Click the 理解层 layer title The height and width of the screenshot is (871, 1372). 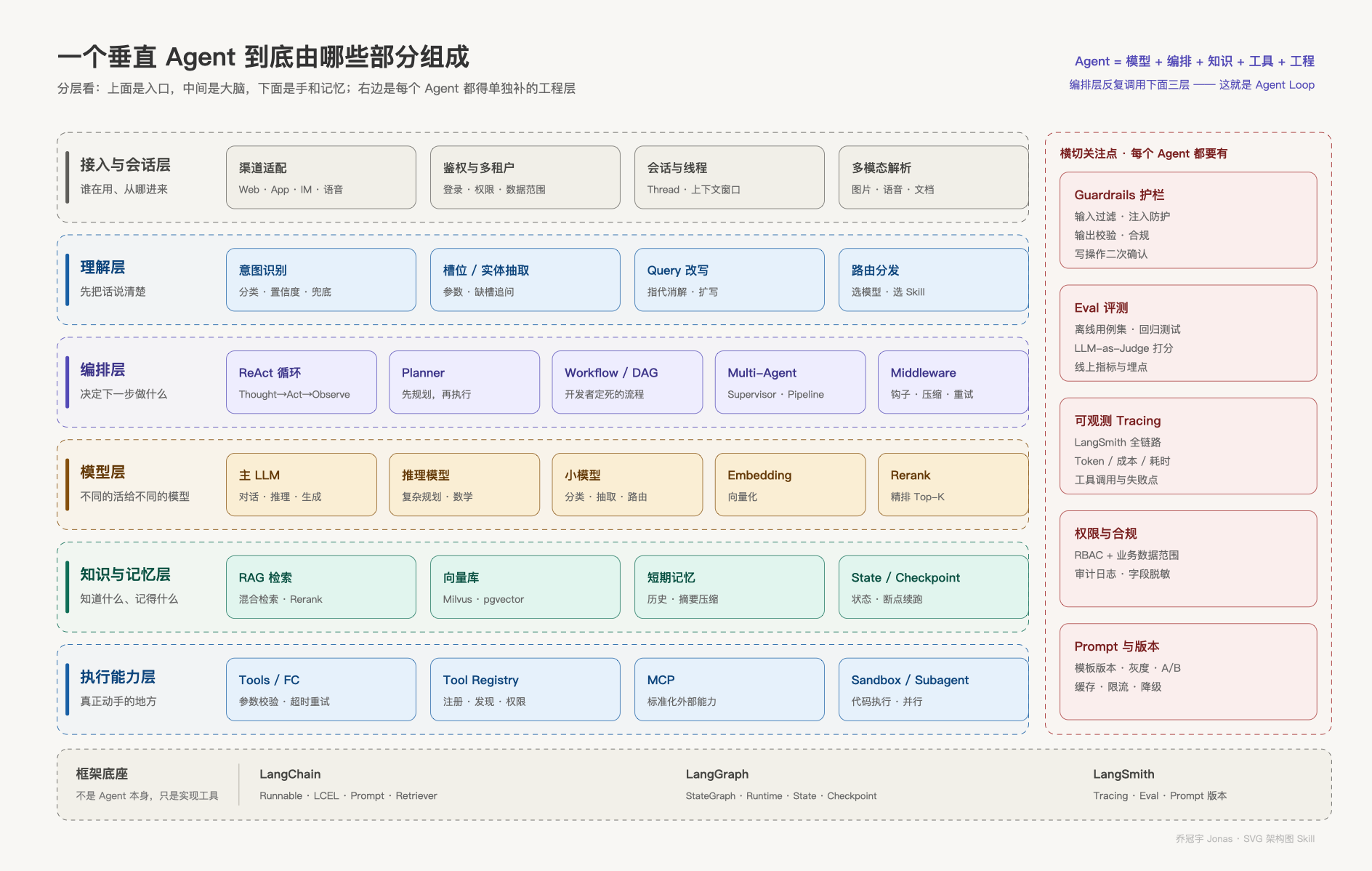coord(102,268)
